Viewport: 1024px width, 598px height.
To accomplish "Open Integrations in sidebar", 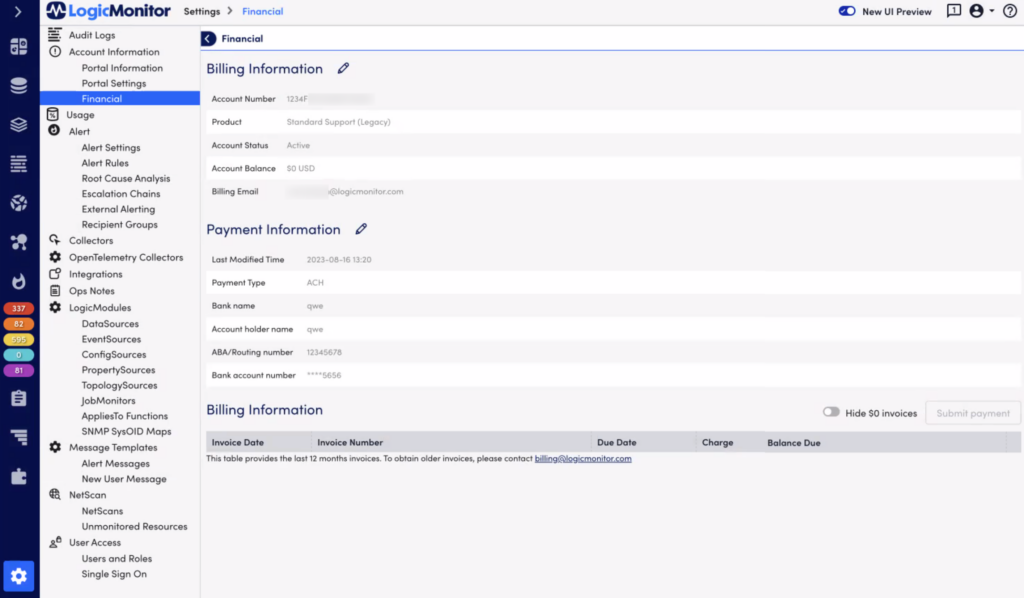I will coord(95,274).
